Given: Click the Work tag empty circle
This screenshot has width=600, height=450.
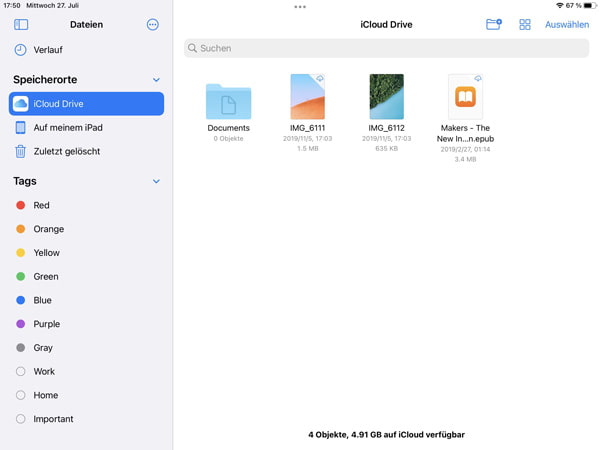Looking at the screenshot, I should tap(21, 371).
